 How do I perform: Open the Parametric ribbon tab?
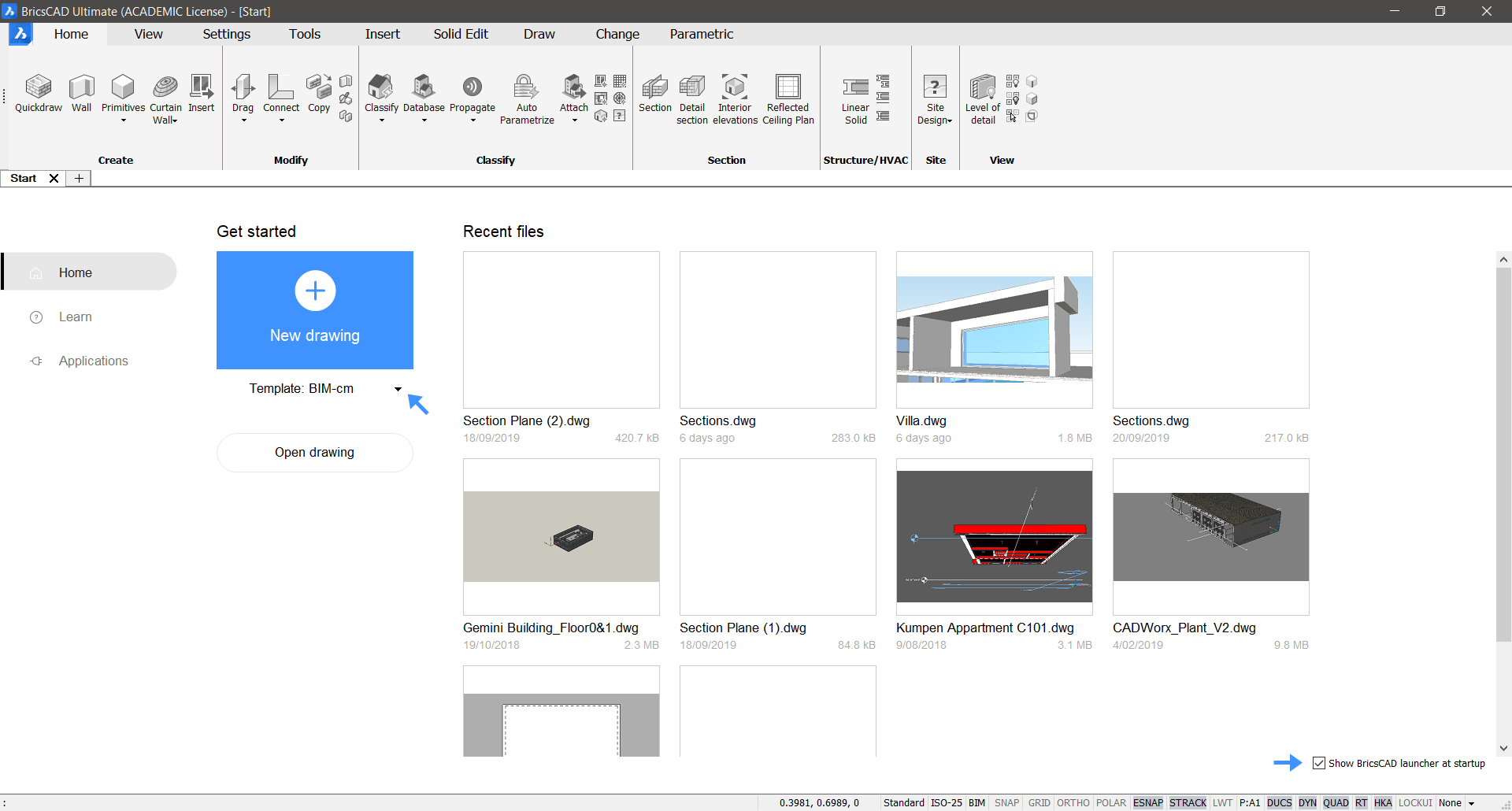(701, 34)
